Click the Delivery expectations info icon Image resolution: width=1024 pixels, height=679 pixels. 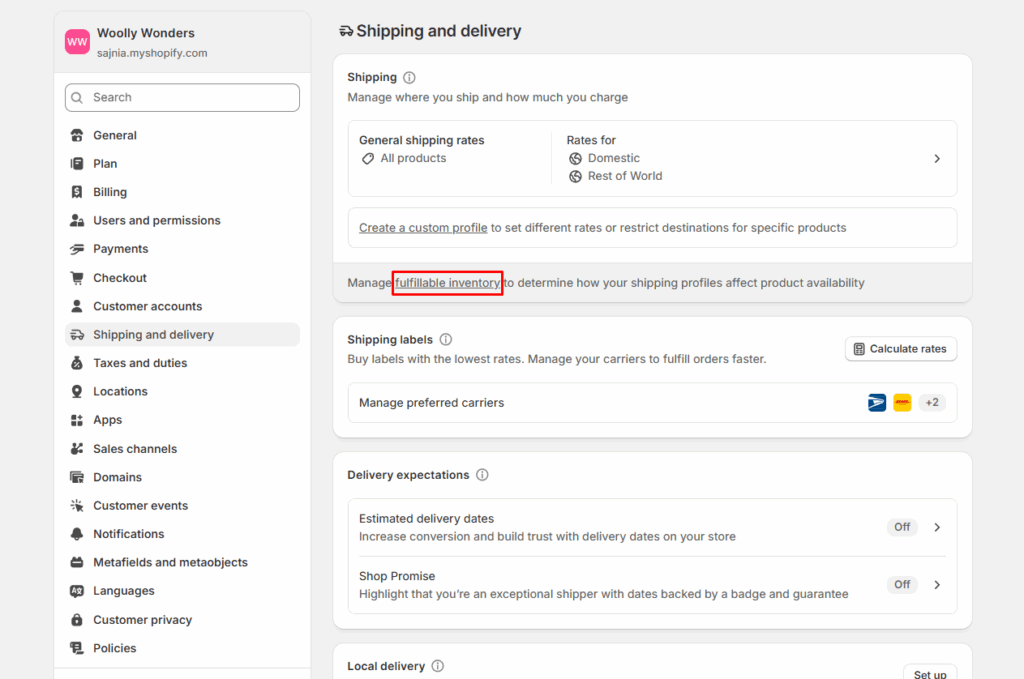[482, 475]
